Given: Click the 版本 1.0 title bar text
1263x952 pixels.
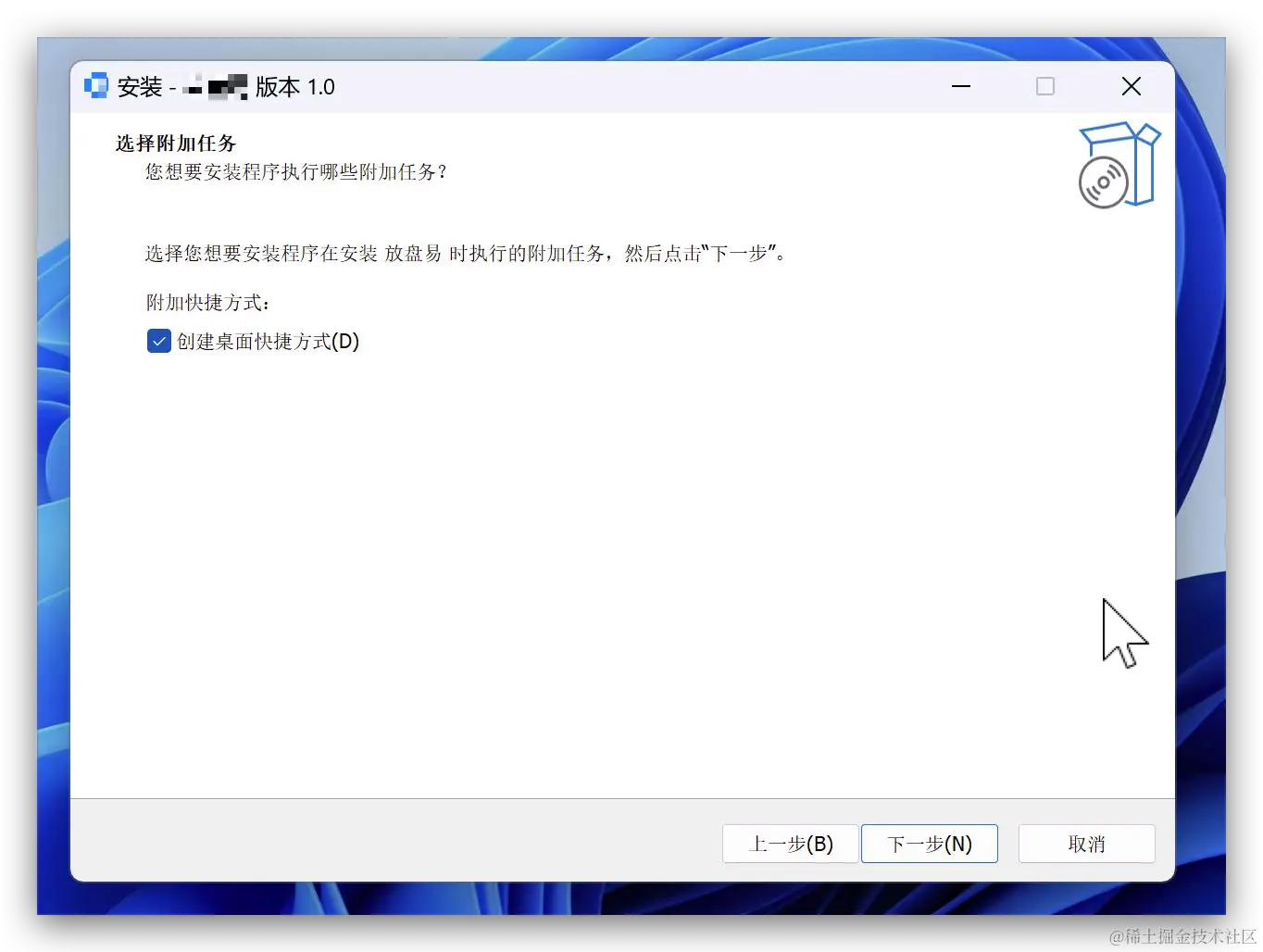Looking at the screenshot, I should 295,87.
